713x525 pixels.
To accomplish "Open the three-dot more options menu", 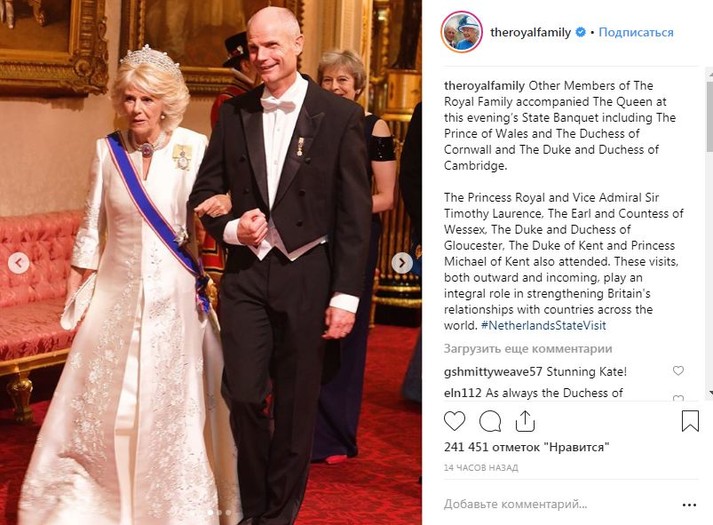I will [689, 505].
